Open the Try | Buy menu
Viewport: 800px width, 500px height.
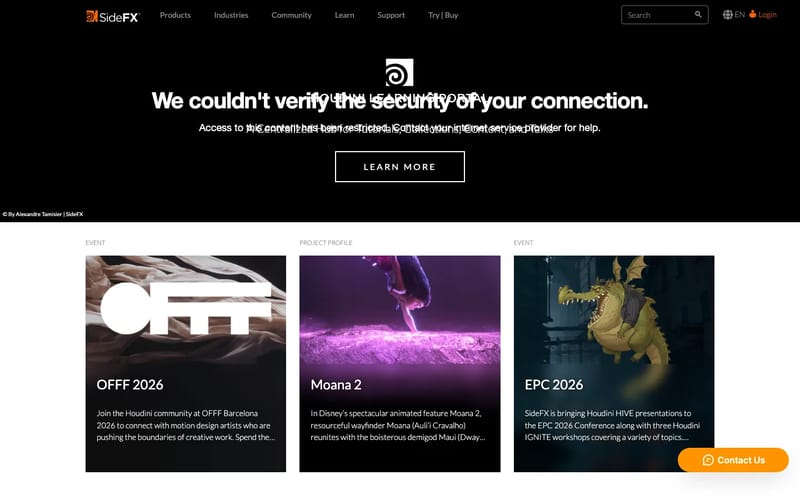pos(443,15)
